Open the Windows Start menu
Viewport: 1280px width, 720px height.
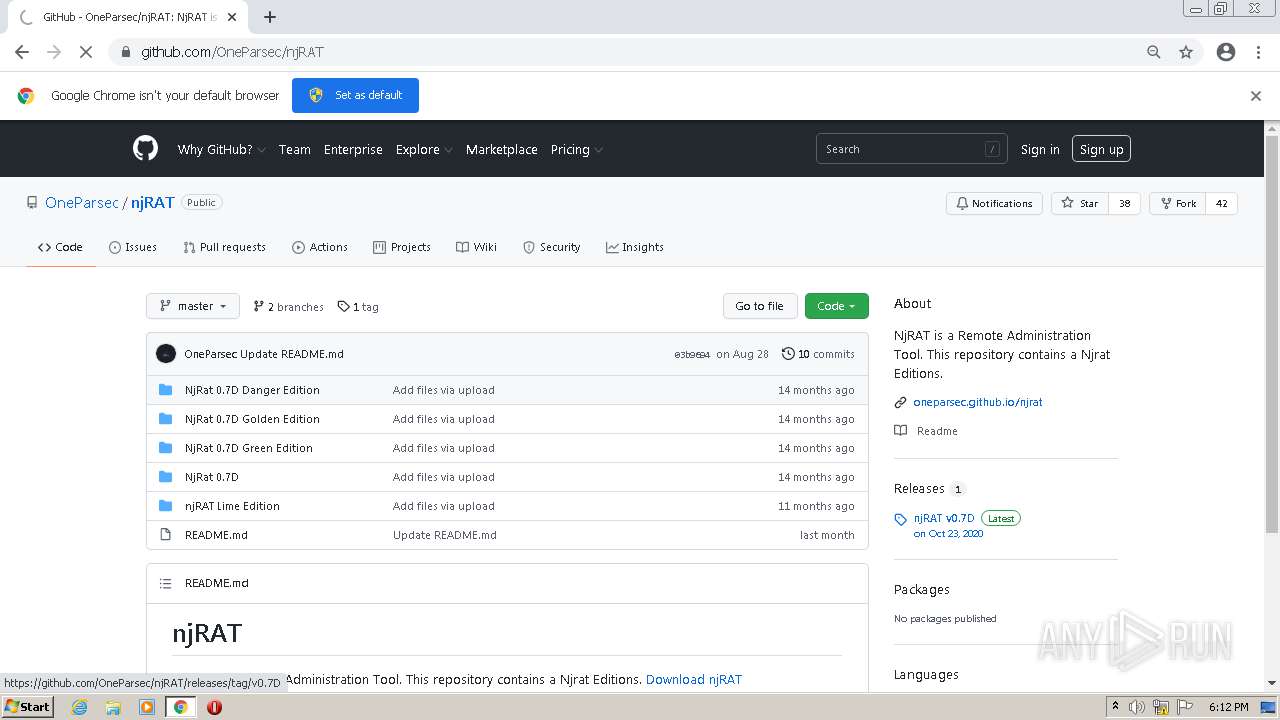tap(28, 707)
